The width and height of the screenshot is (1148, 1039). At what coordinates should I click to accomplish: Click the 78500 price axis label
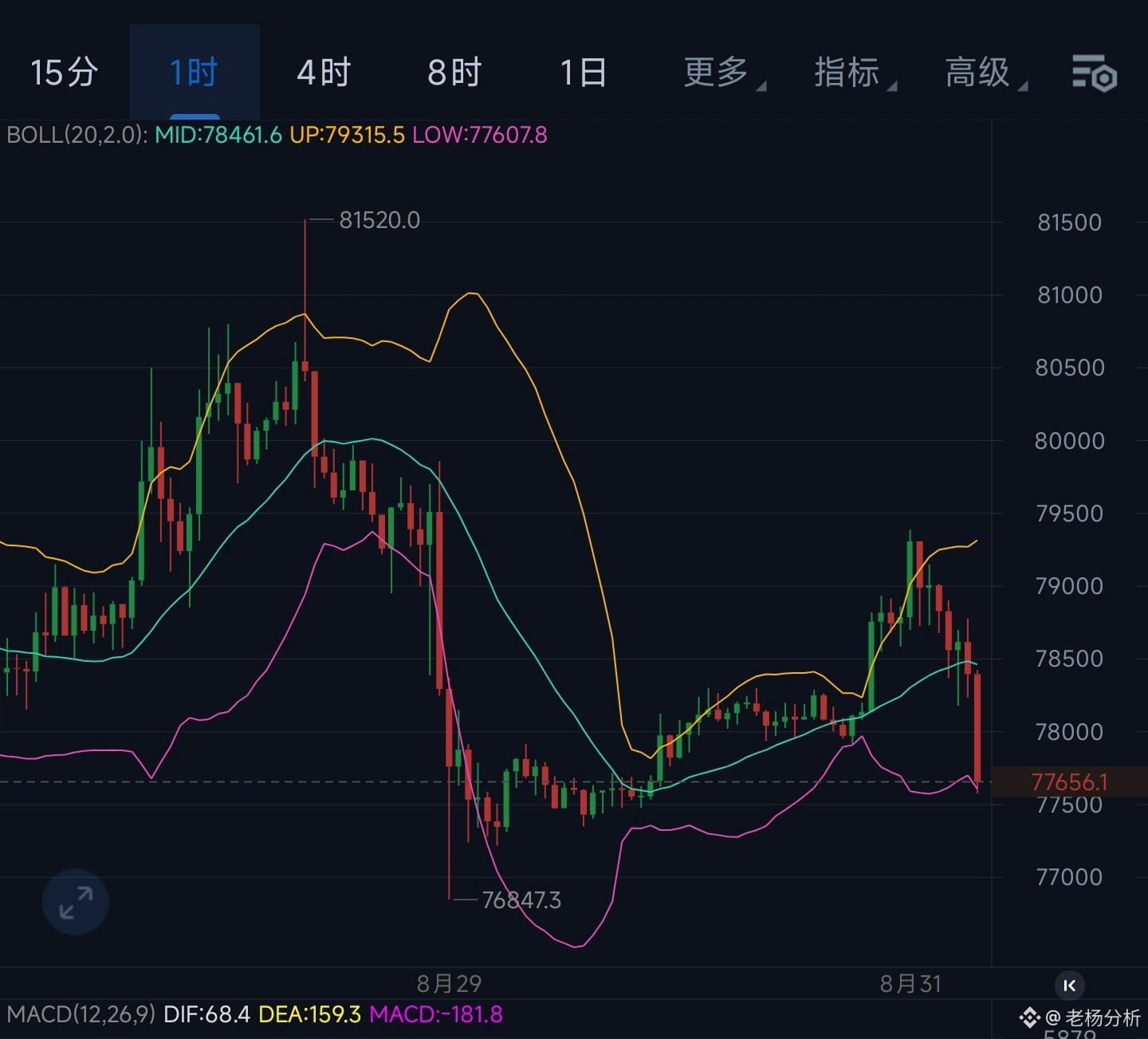(1070, 659)
